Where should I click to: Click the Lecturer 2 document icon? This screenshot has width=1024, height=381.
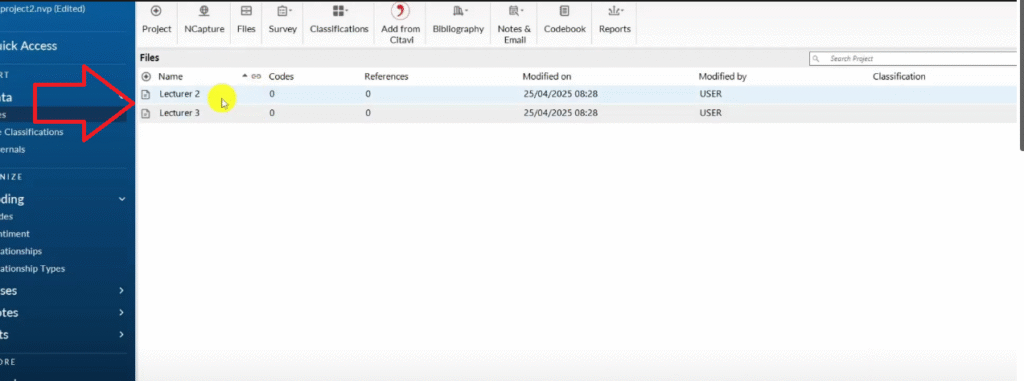(x=146, y=94)
